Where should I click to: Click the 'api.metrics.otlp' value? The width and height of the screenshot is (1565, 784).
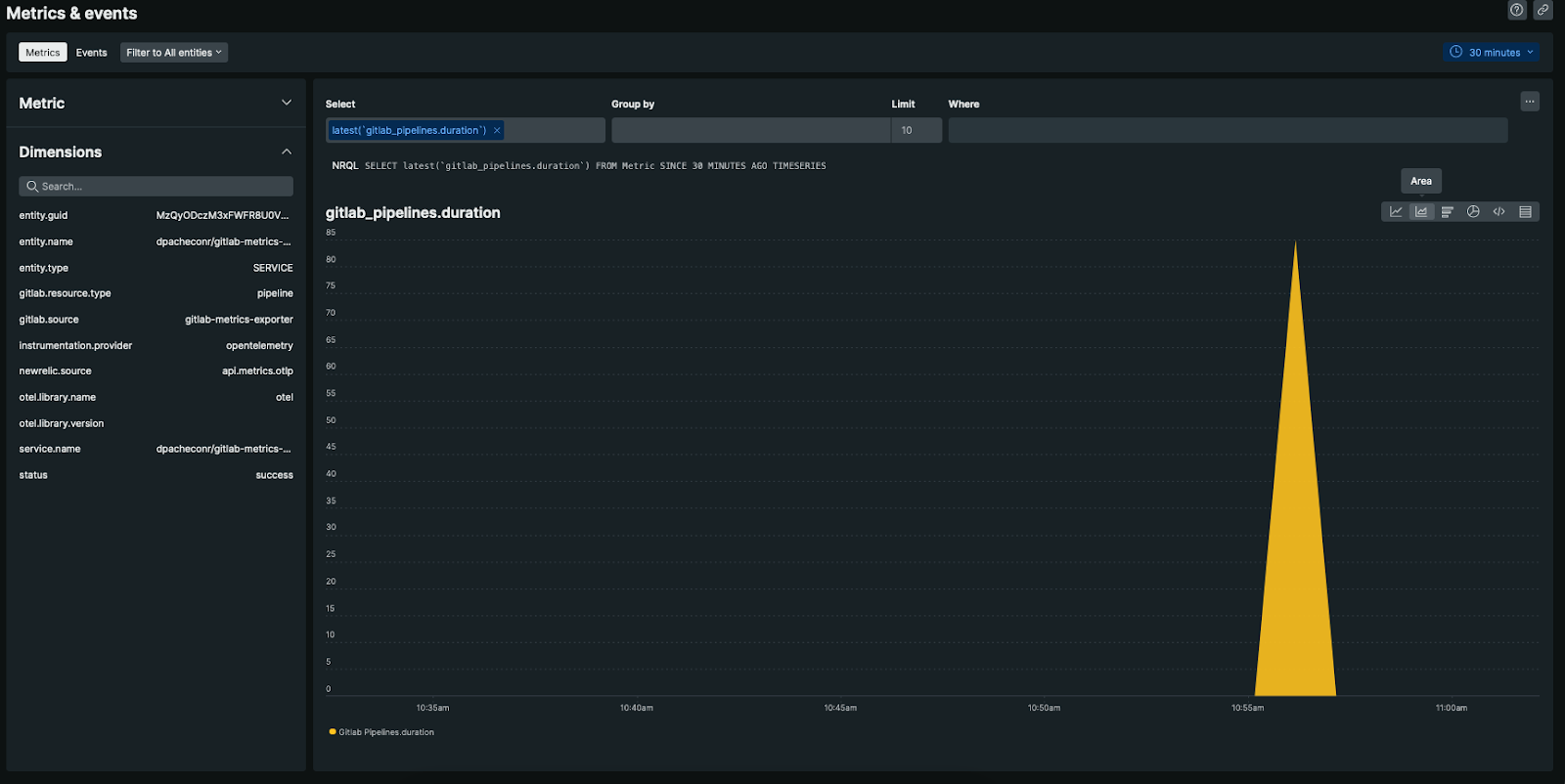pyautogui.click(x=258, y=371)
